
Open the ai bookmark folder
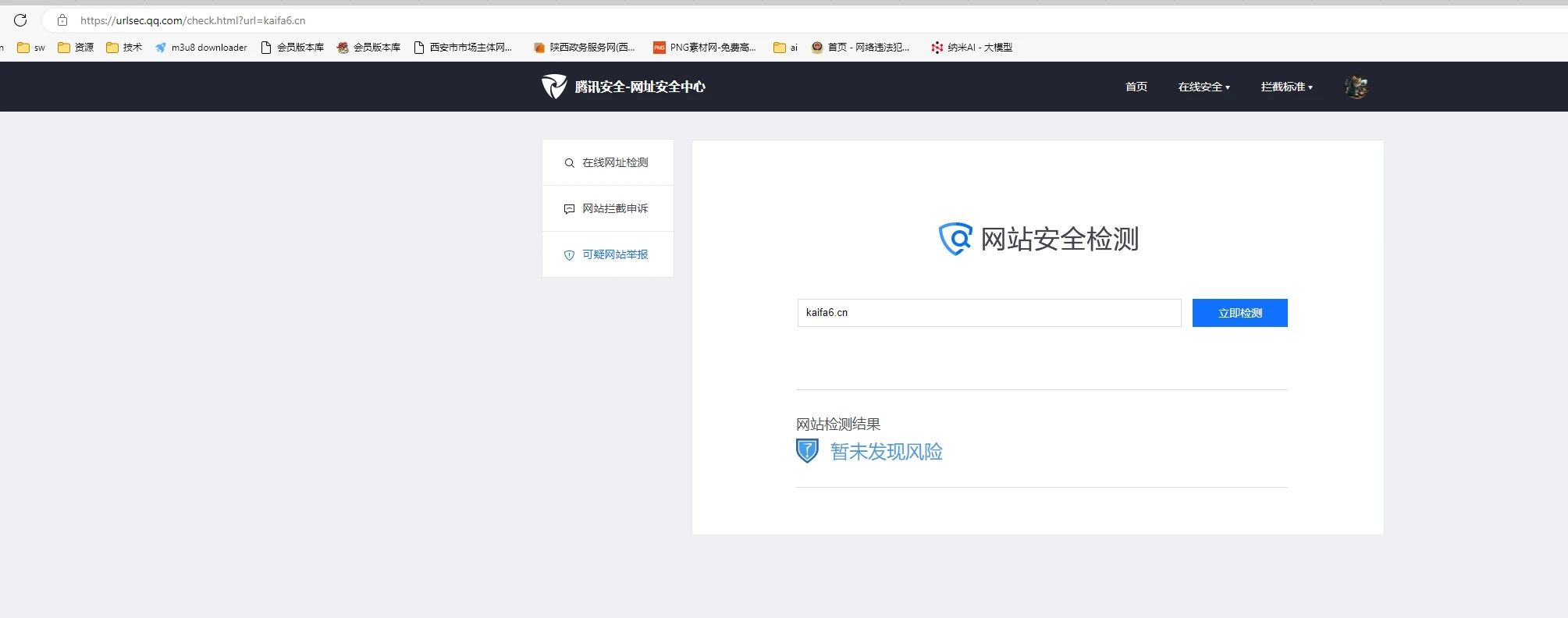coord(785,48)
